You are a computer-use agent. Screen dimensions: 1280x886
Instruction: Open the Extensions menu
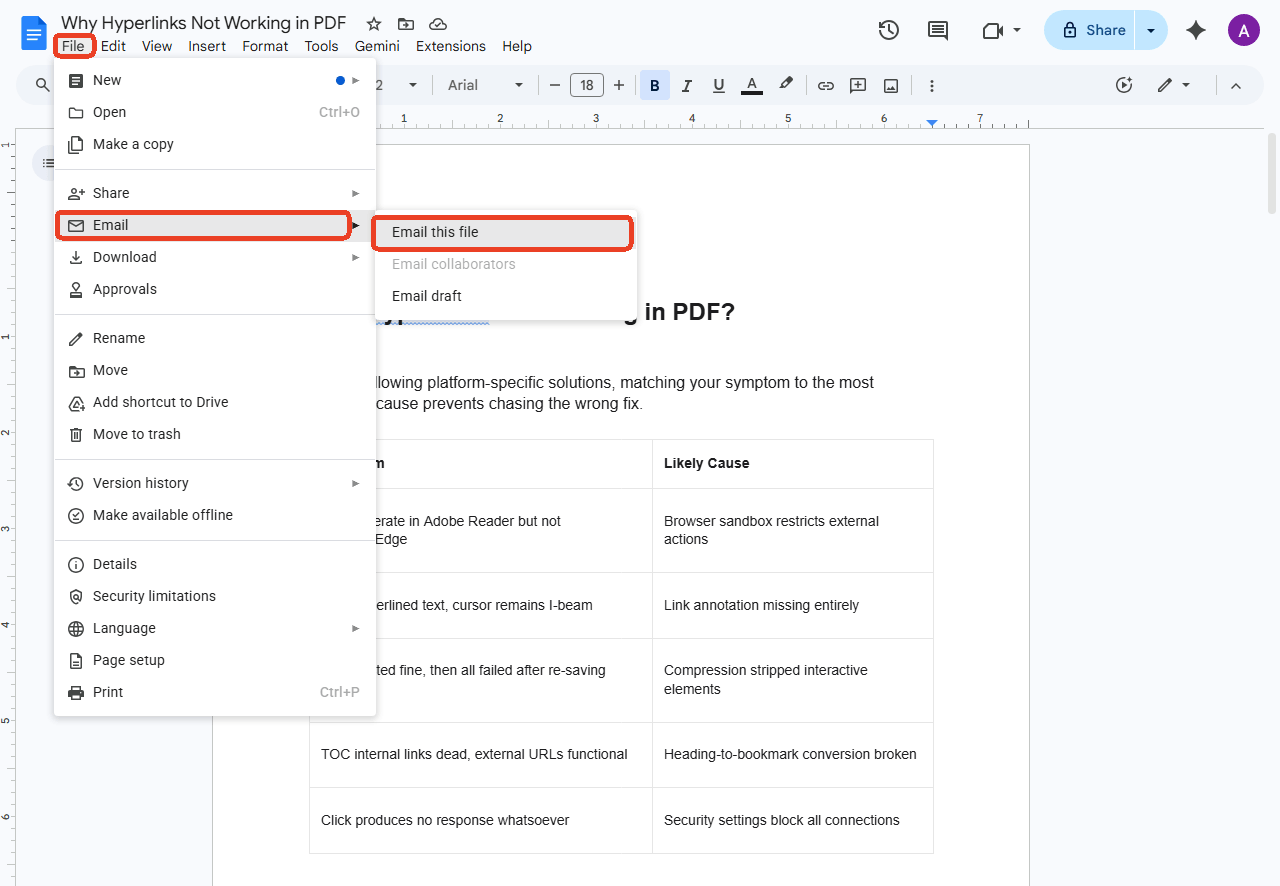click(451, 46)
